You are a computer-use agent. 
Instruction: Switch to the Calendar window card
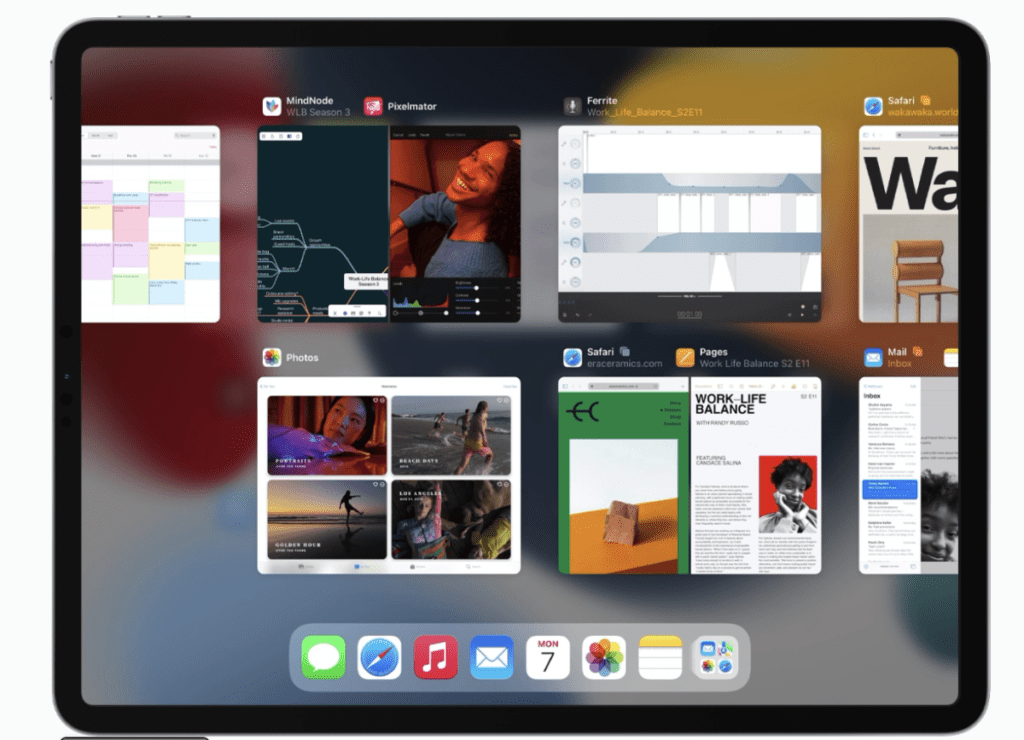click(x=150, y=223)
